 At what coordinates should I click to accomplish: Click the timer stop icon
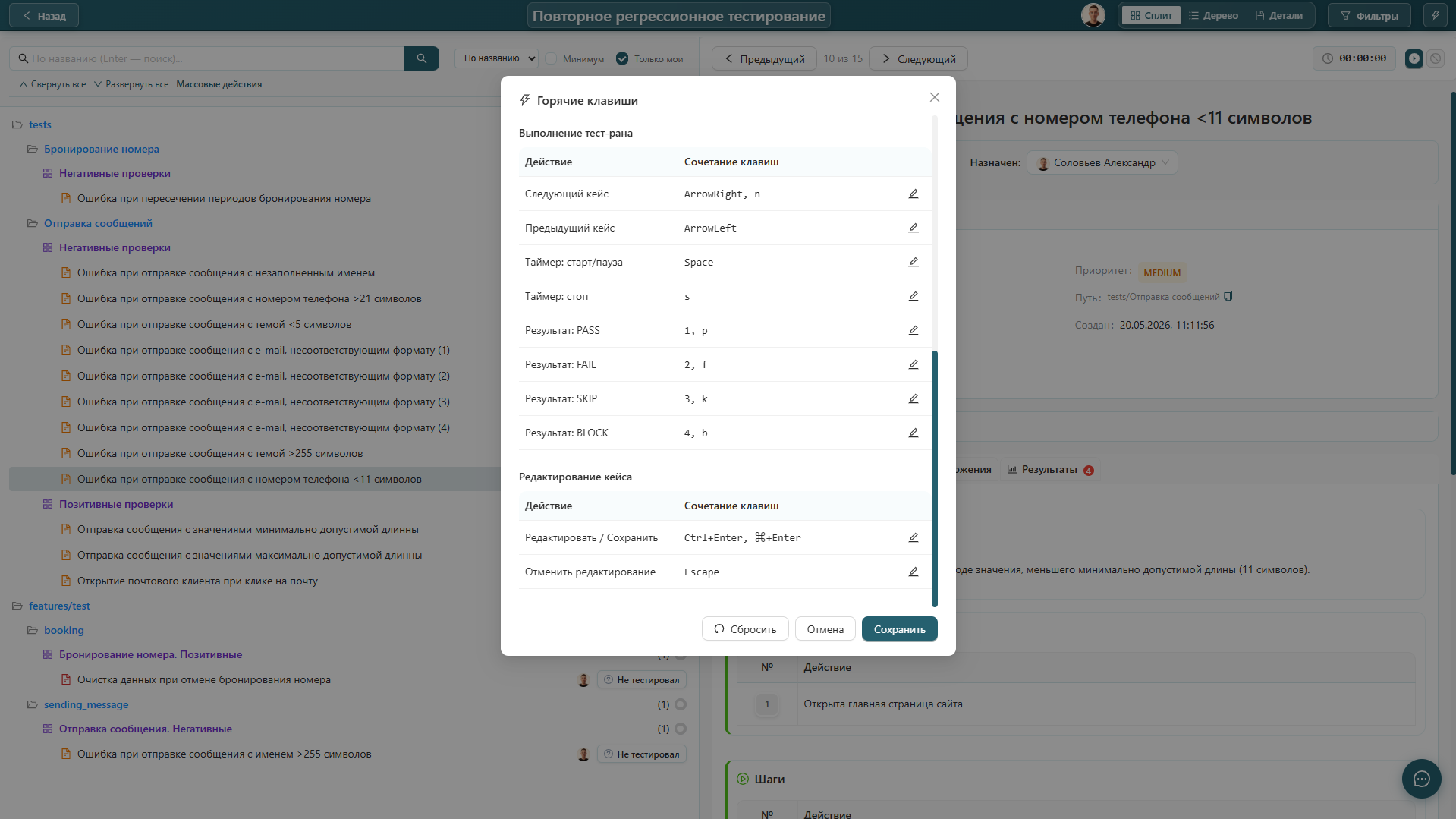[x=1436, y=58]
